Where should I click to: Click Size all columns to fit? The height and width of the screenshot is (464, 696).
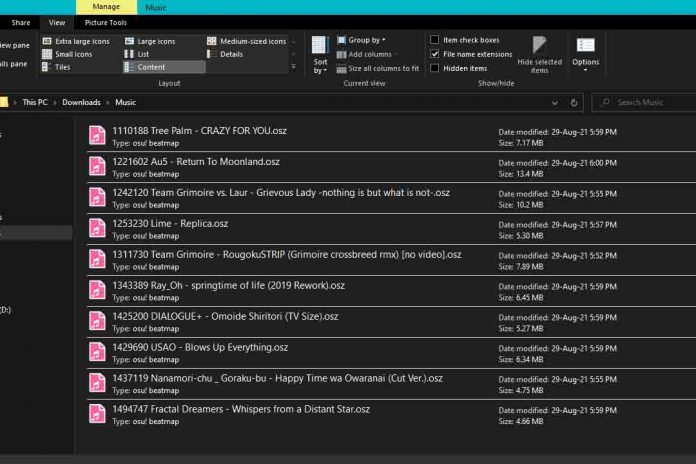click(x=378, y=68)
